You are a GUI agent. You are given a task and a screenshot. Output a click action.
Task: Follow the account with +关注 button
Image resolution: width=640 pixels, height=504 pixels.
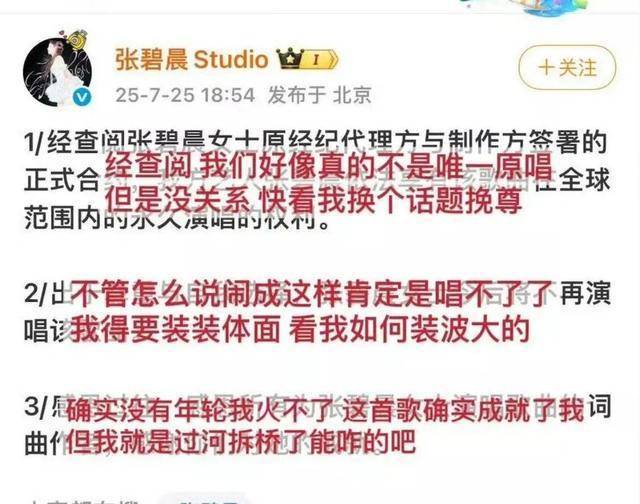pos(567,67)
